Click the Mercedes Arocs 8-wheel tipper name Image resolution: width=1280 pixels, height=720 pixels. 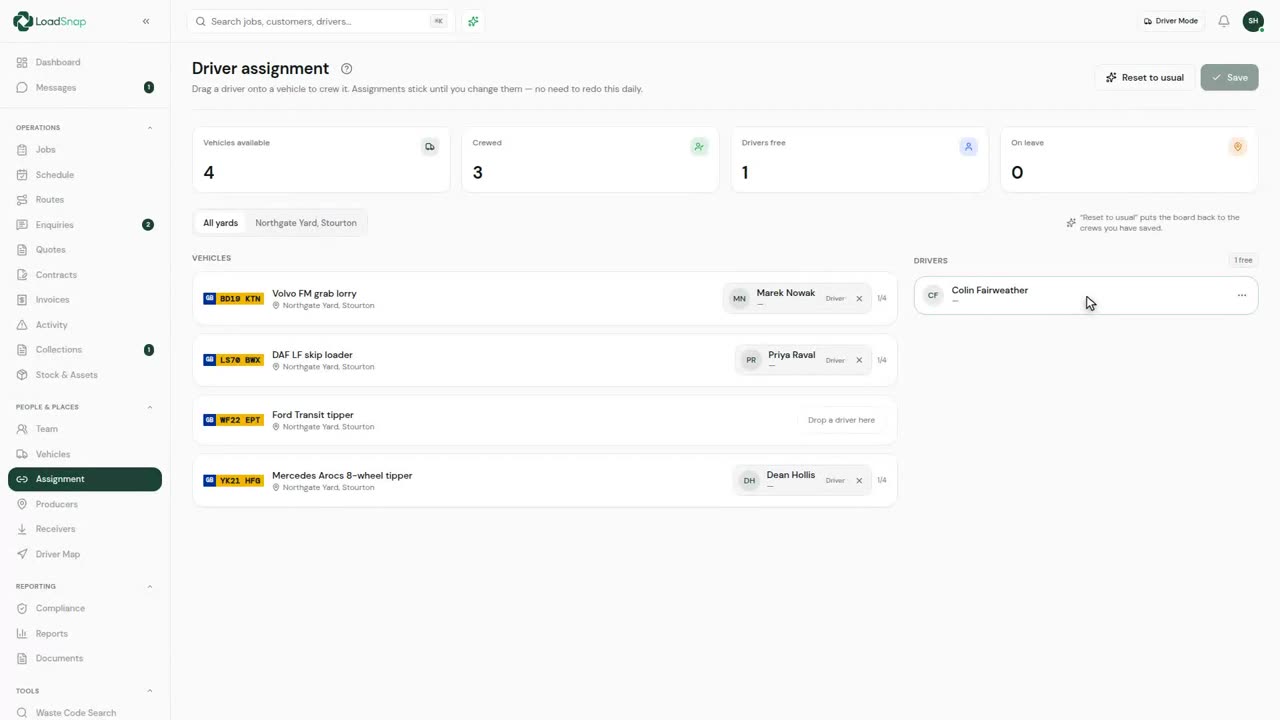(x=342, y=476)
